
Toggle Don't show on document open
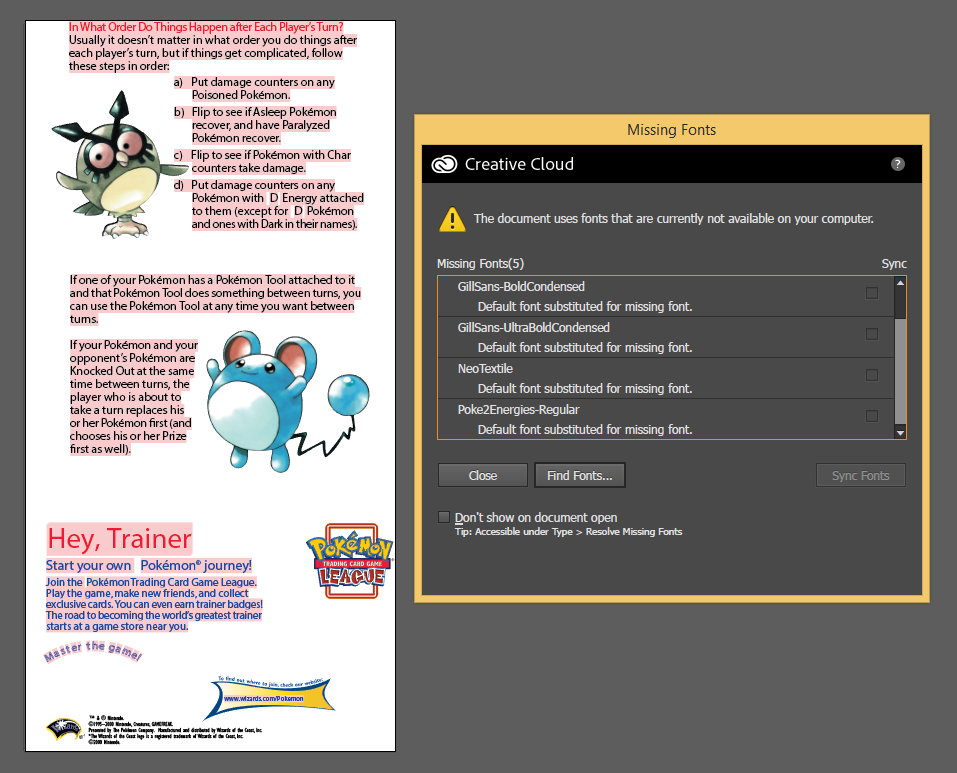pyautogui.click(x=444, y=517)
